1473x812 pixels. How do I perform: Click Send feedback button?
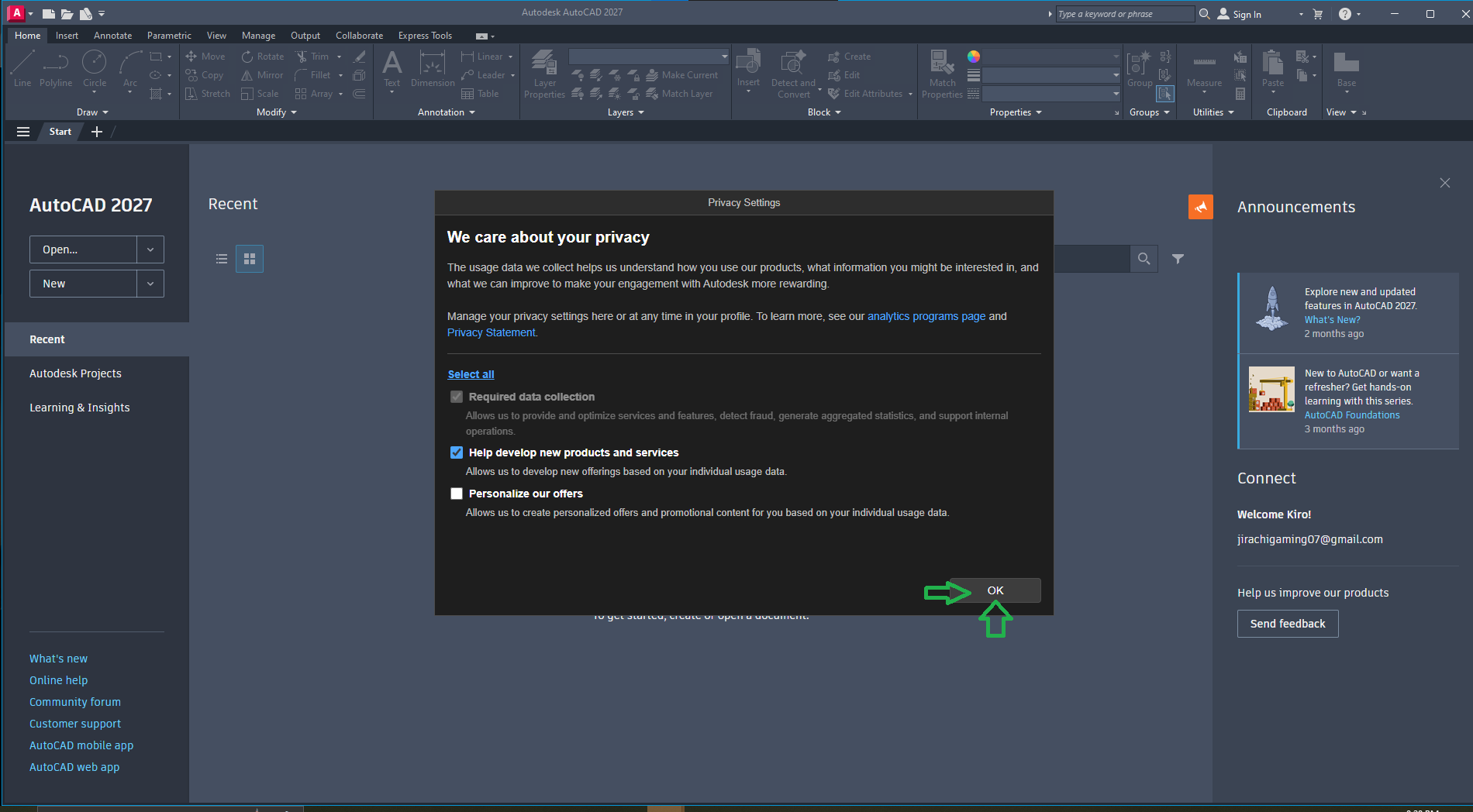tap(1288, 624)
